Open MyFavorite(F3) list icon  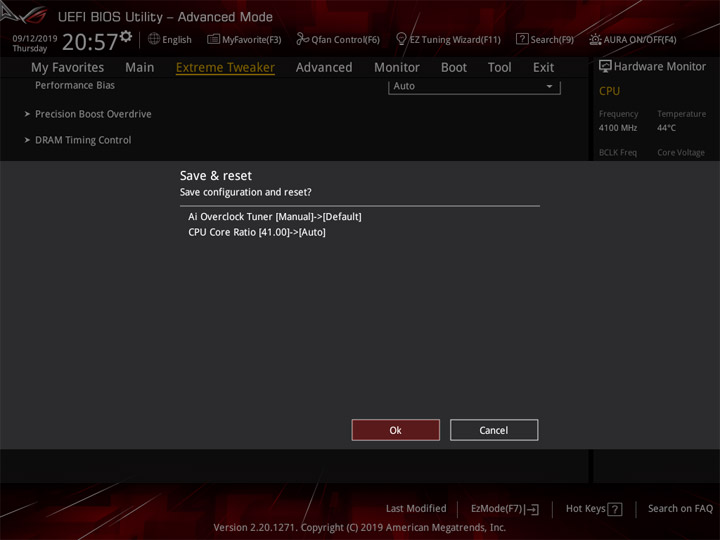213,39
